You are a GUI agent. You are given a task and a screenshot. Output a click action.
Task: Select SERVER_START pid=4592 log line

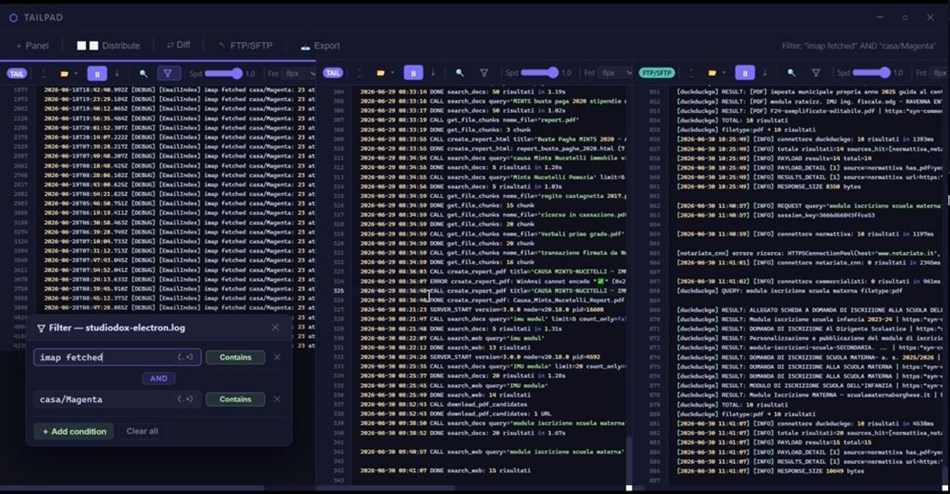(479, 357)
